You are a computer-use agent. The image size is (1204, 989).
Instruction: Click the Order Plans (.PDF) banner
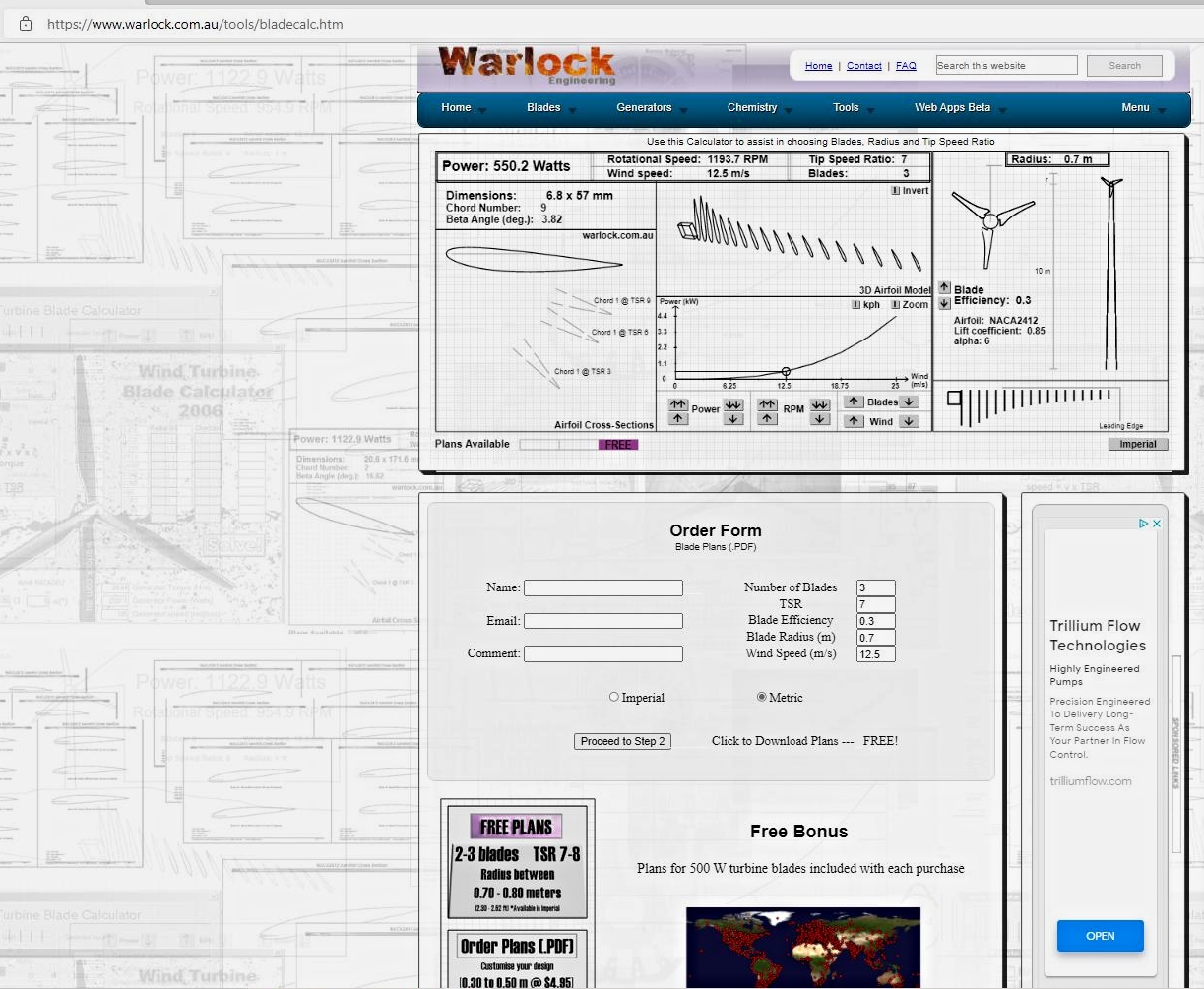517,958
